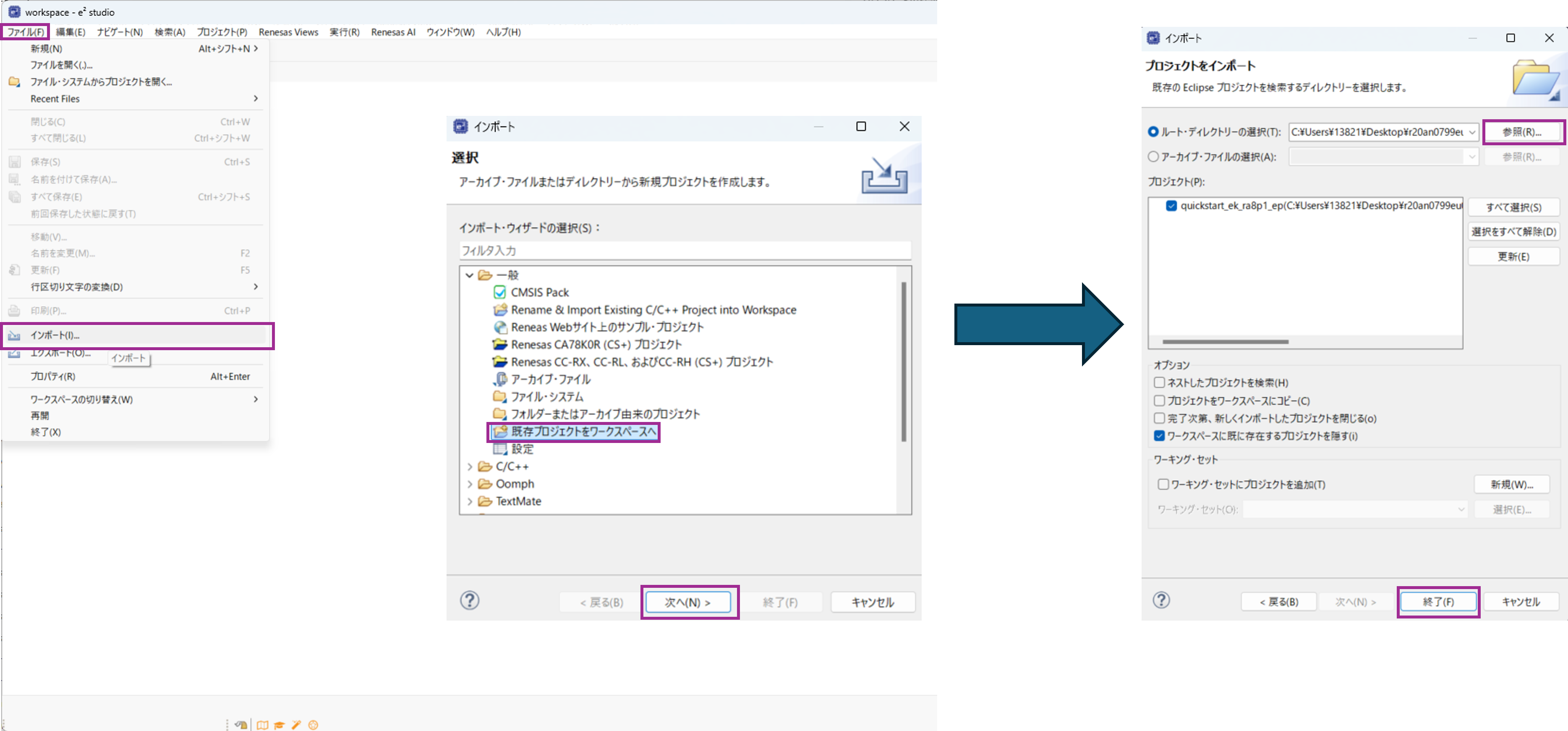Select the Renesas CA78K0R (CS+) project icon
The height and width of the screenshot is (731, 1568).
click(x=500, y=345)
